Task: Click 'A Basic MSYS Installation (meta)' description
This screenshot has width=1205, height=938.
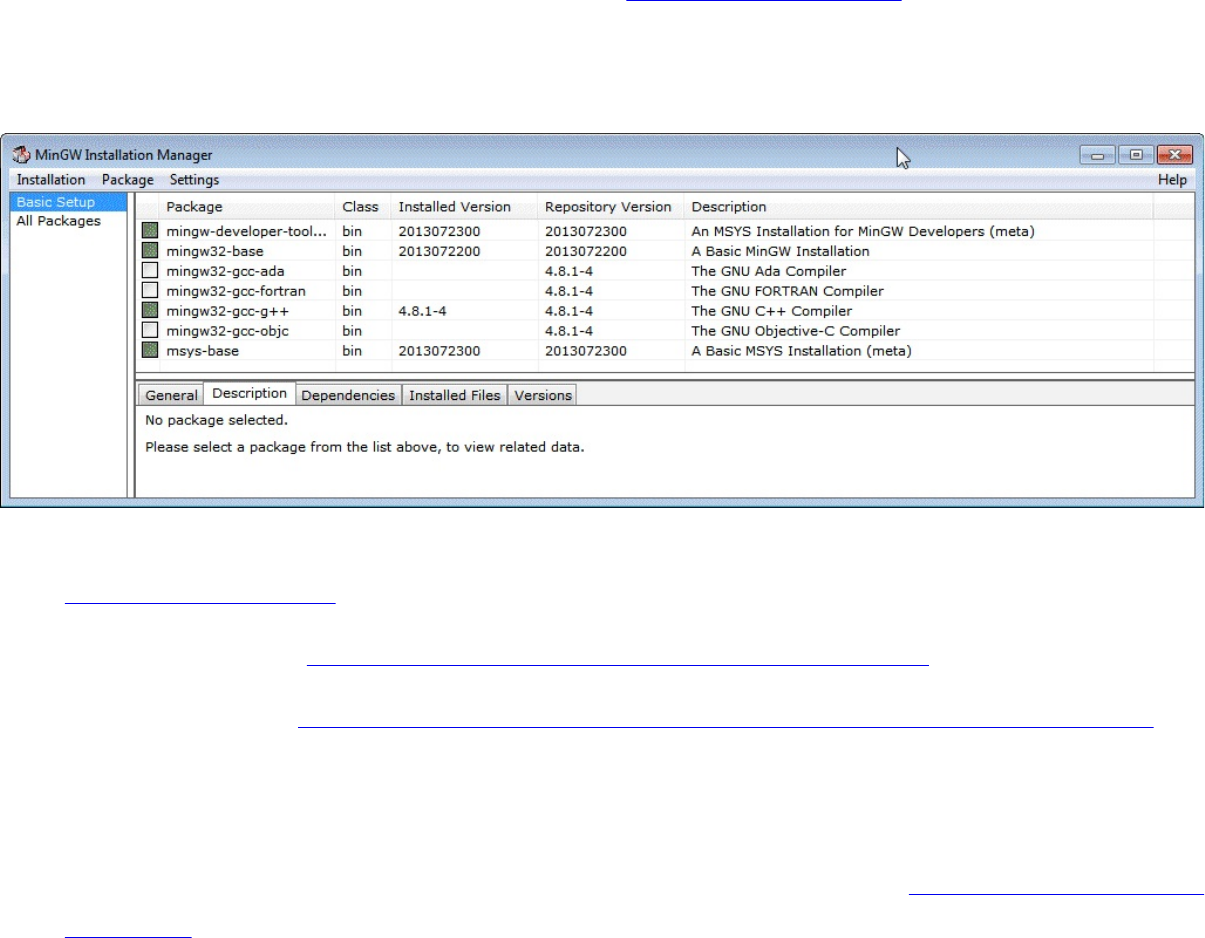Action: click(801, 351)
